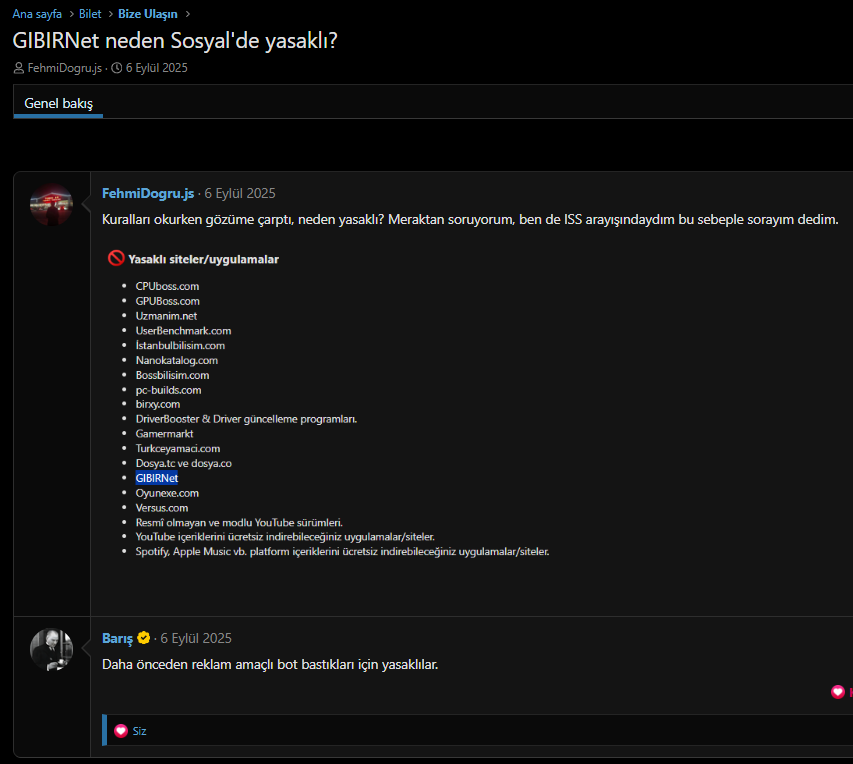Click GPUBoss.com list entry

168,301
